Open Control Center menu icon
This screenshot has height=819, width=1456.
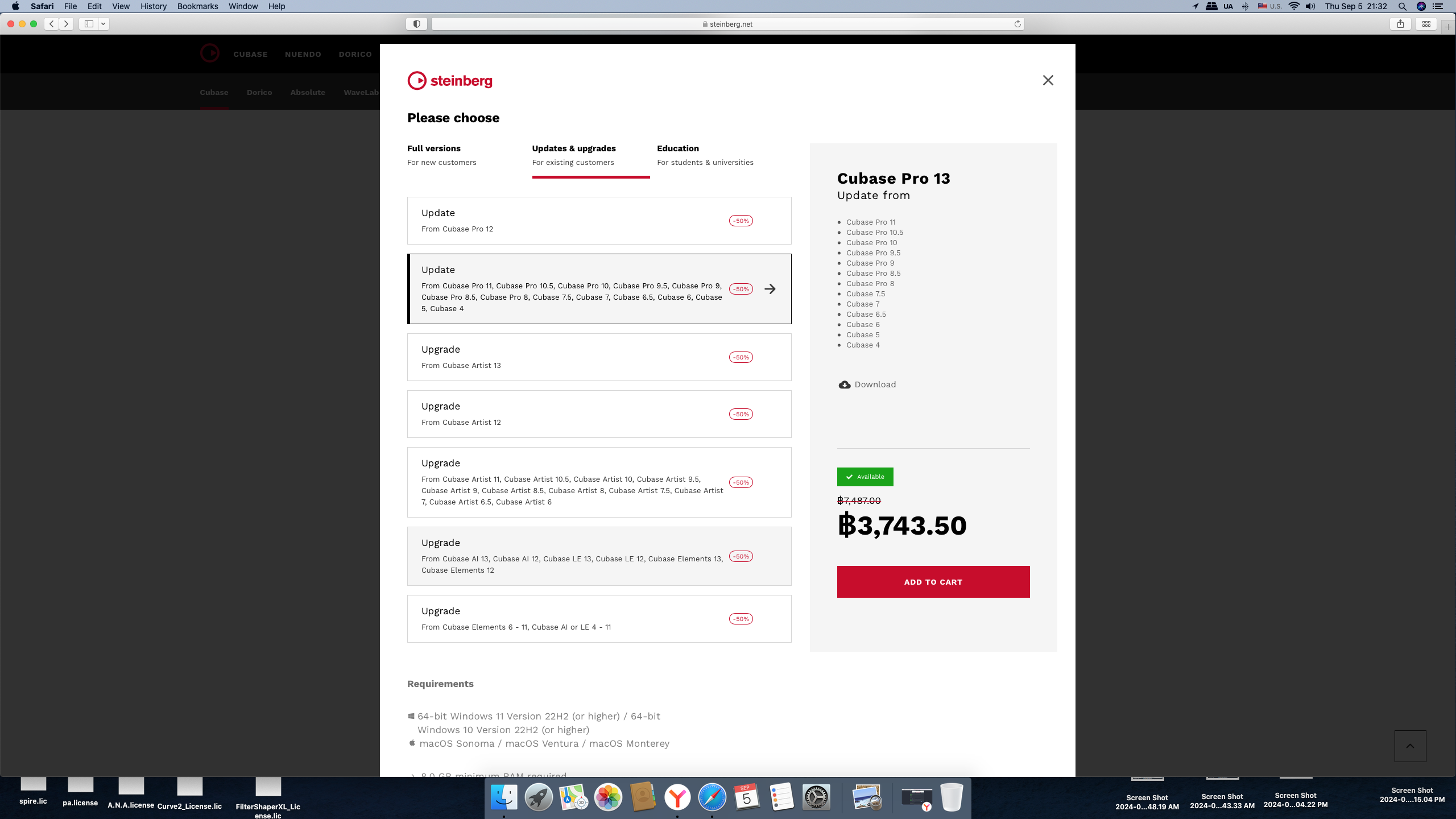click(1437, 6)
